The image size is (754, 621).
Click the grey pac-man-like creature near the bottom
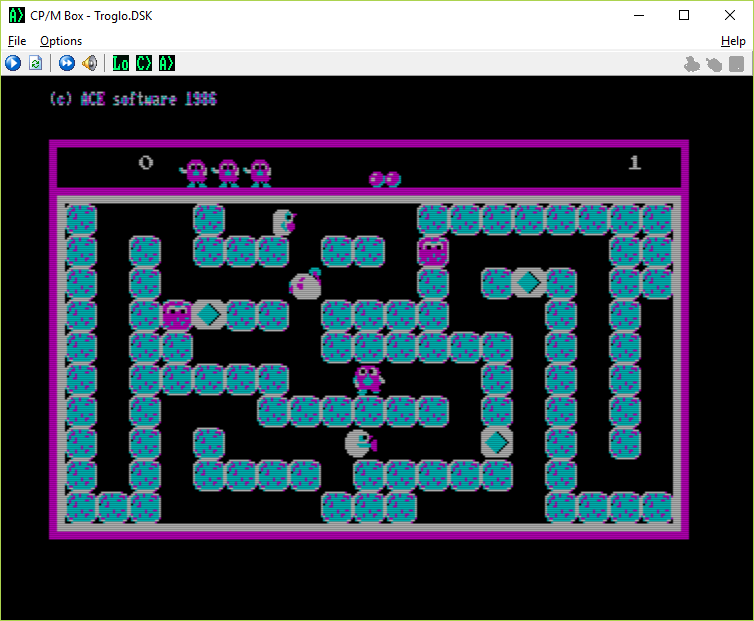click(x=361, y=443)
